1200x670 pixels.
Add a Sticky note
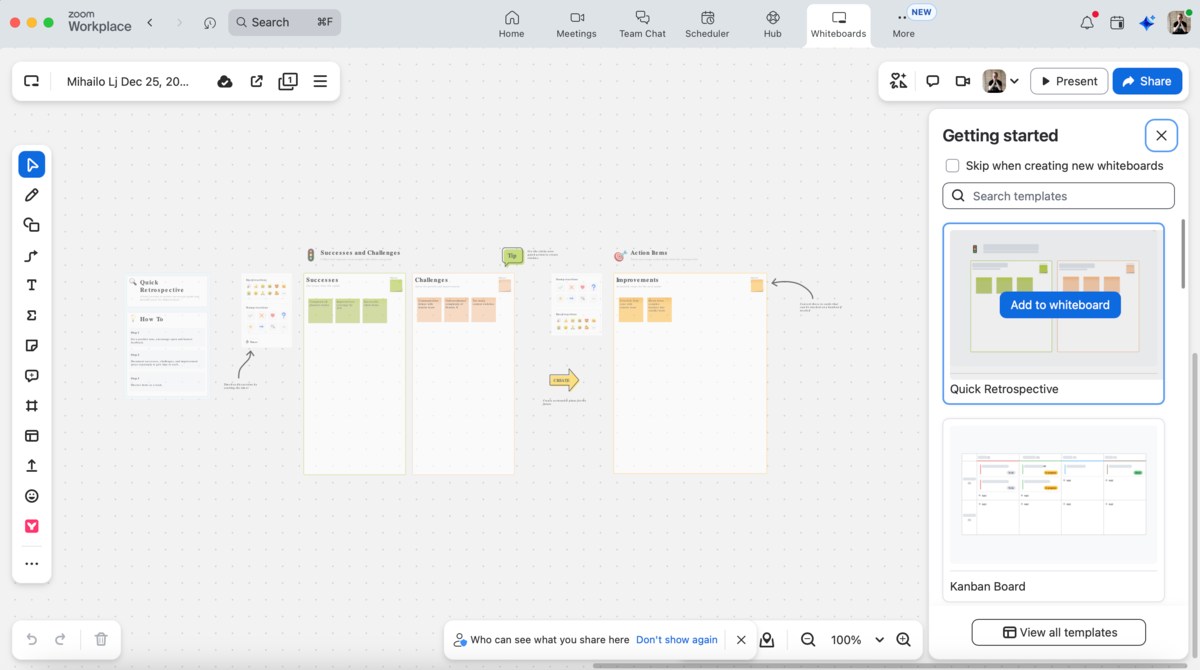coord(31,345)
